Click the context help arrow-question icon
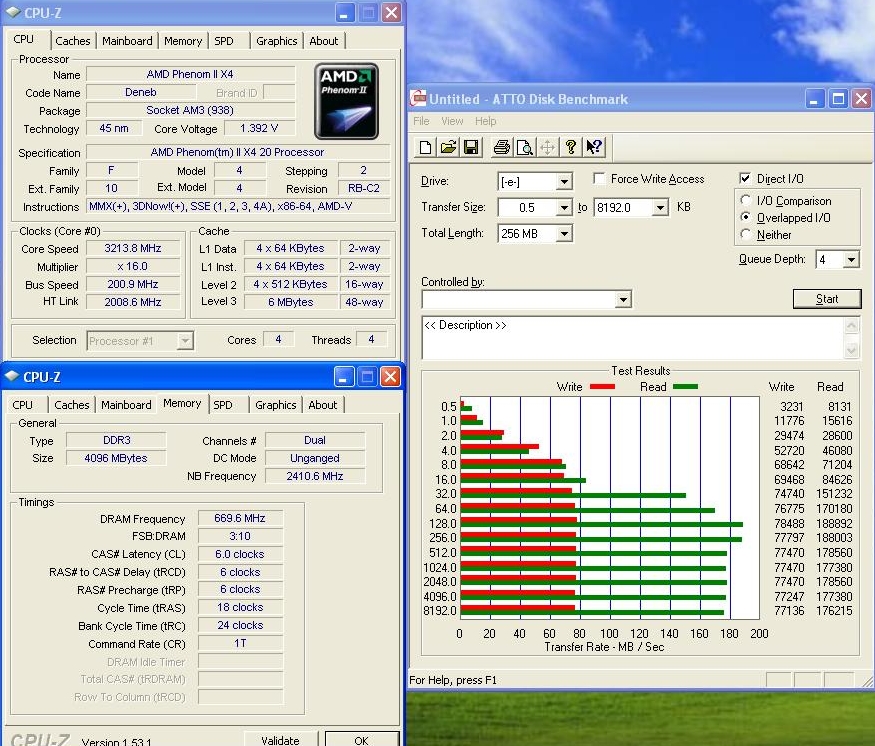Screen dimensions: 875x746 [x=594, y=147]
